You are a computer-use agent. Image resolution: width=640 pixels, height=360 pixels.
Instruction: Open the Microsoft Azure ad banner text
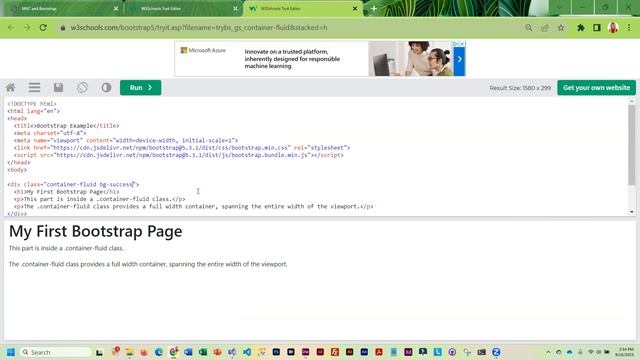[292, 59]
